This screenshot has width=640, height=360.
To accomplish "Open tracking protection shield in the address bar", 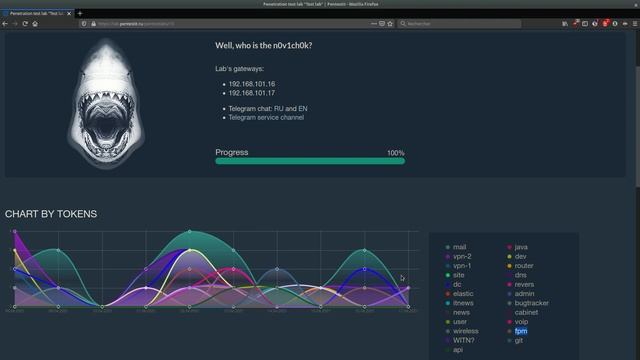I will (84, 24).
